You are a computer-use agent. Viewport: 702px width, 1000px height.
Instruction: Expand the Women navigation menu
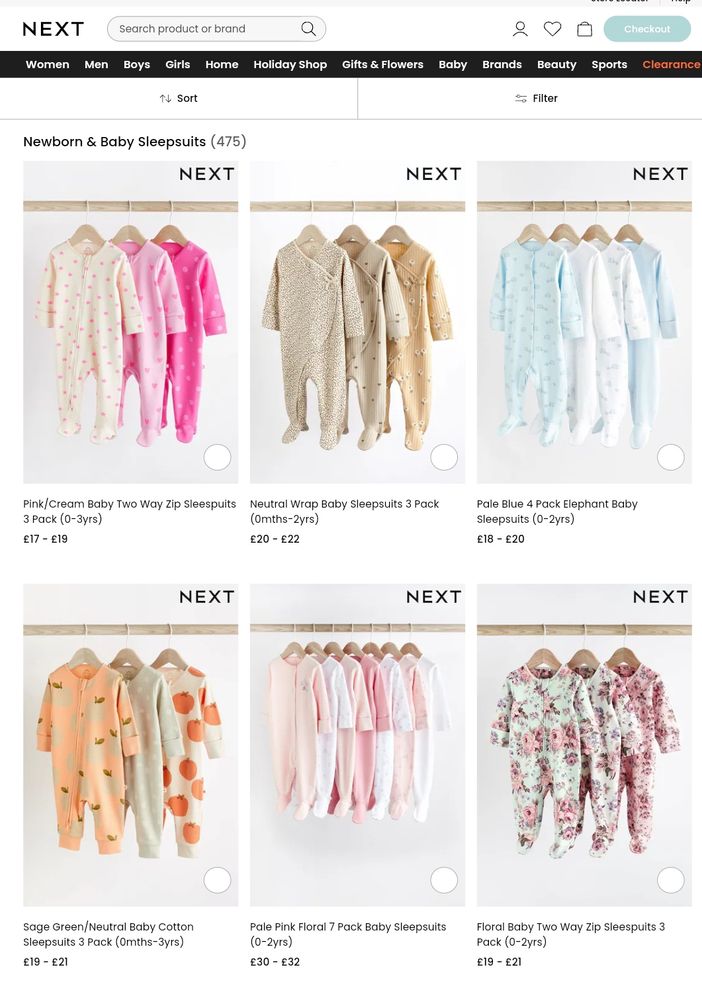[x=47, y=64]
